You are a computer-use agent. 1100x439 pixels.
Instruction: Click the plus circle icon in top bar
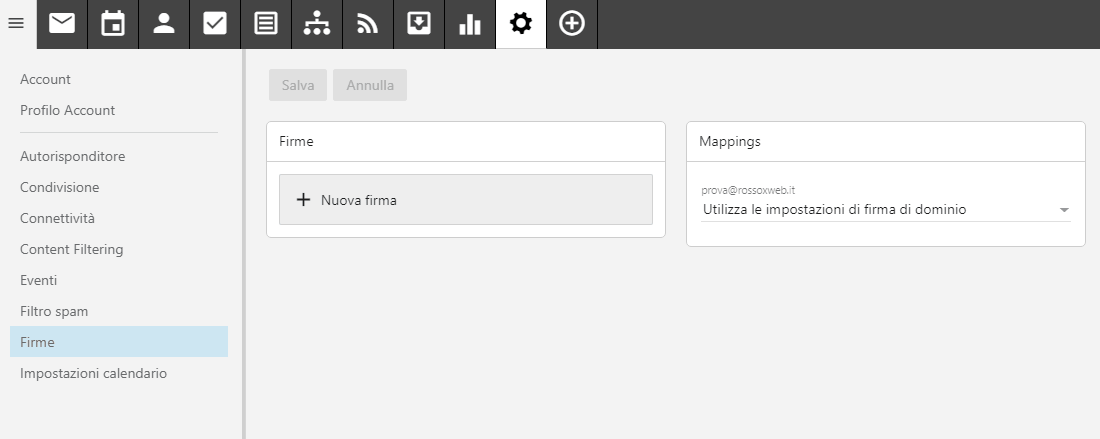pos(572,24)
